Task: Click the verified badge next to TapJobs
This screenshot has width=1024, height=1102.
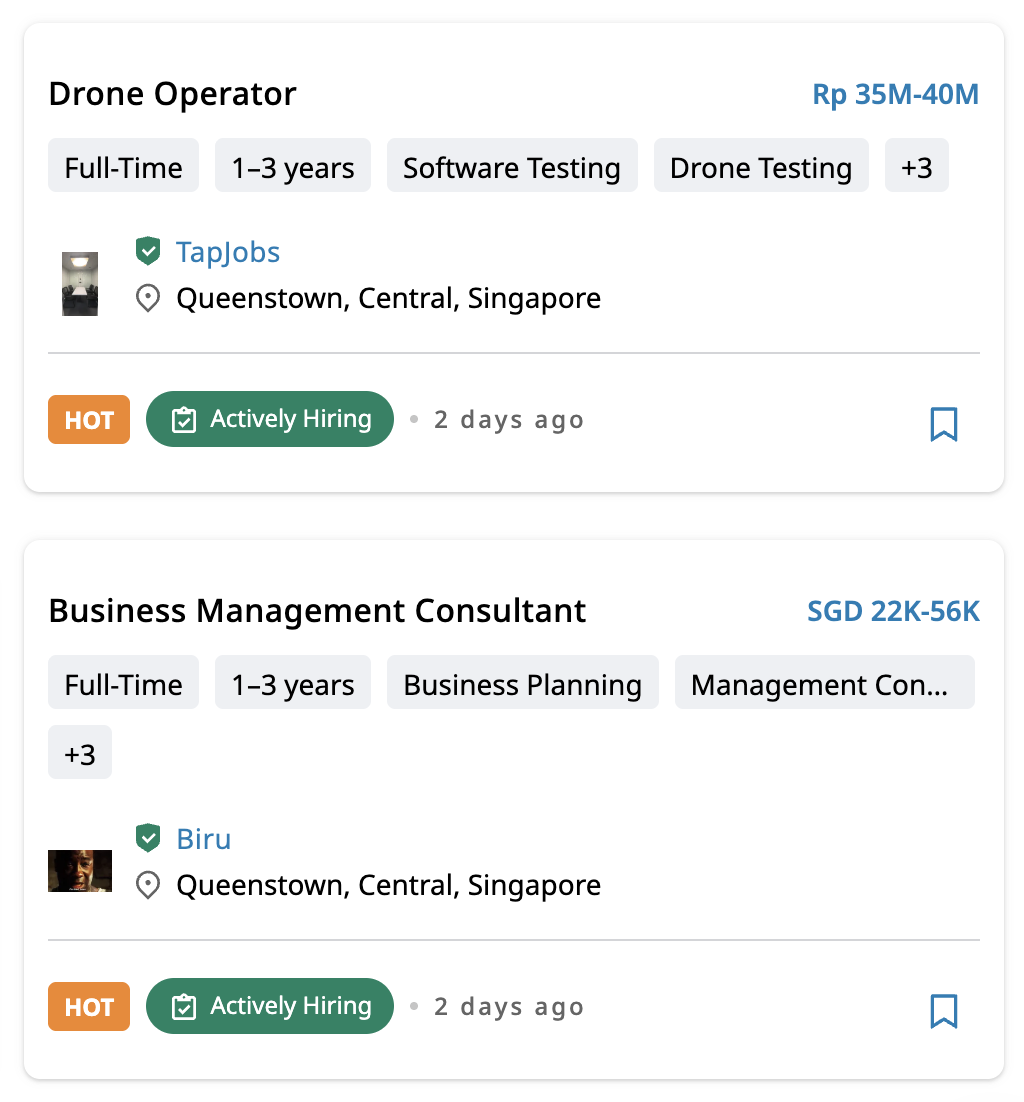Action: click(148, 251)
